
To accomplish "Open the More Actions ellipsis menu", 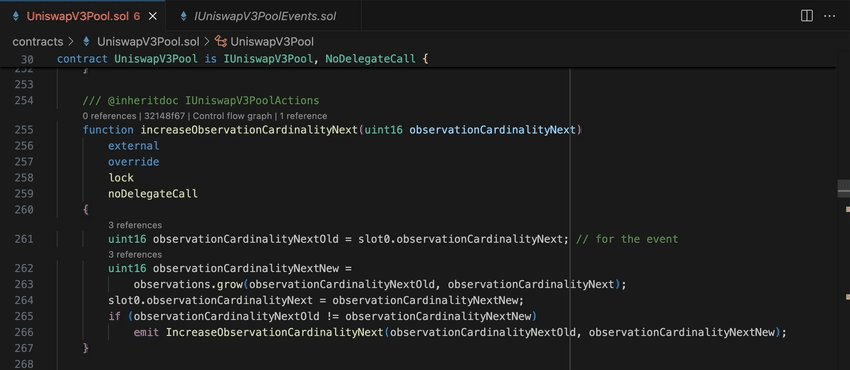I will 829,16.
